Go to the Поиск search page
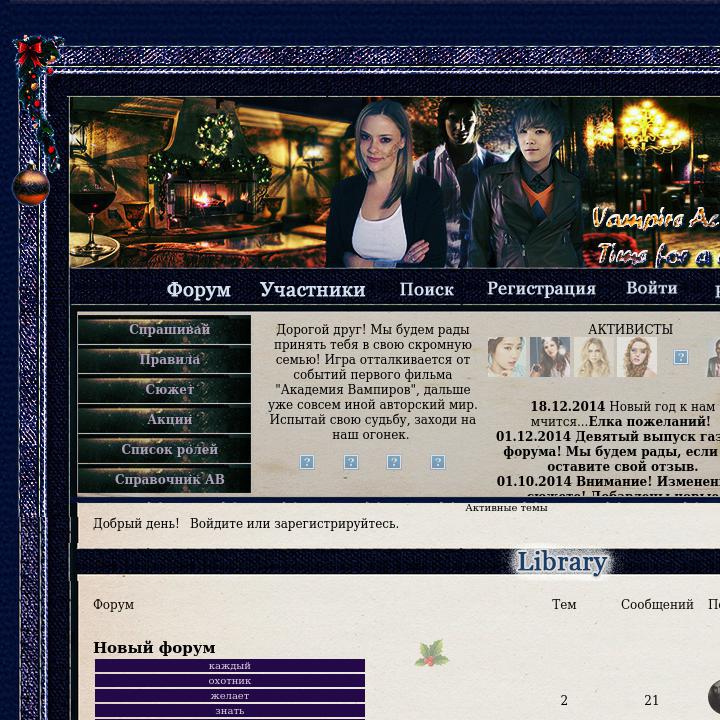 pos(427,289)
